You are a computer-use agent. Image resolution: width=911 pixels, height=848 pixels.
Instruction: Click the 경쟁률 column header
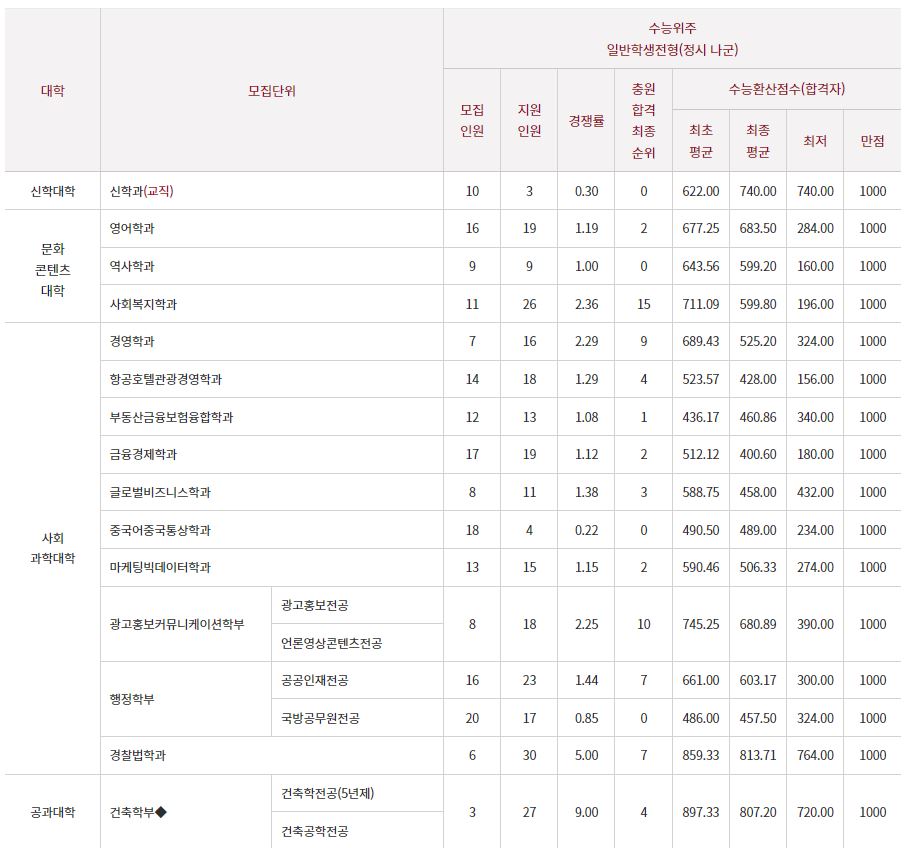(586, 120)
